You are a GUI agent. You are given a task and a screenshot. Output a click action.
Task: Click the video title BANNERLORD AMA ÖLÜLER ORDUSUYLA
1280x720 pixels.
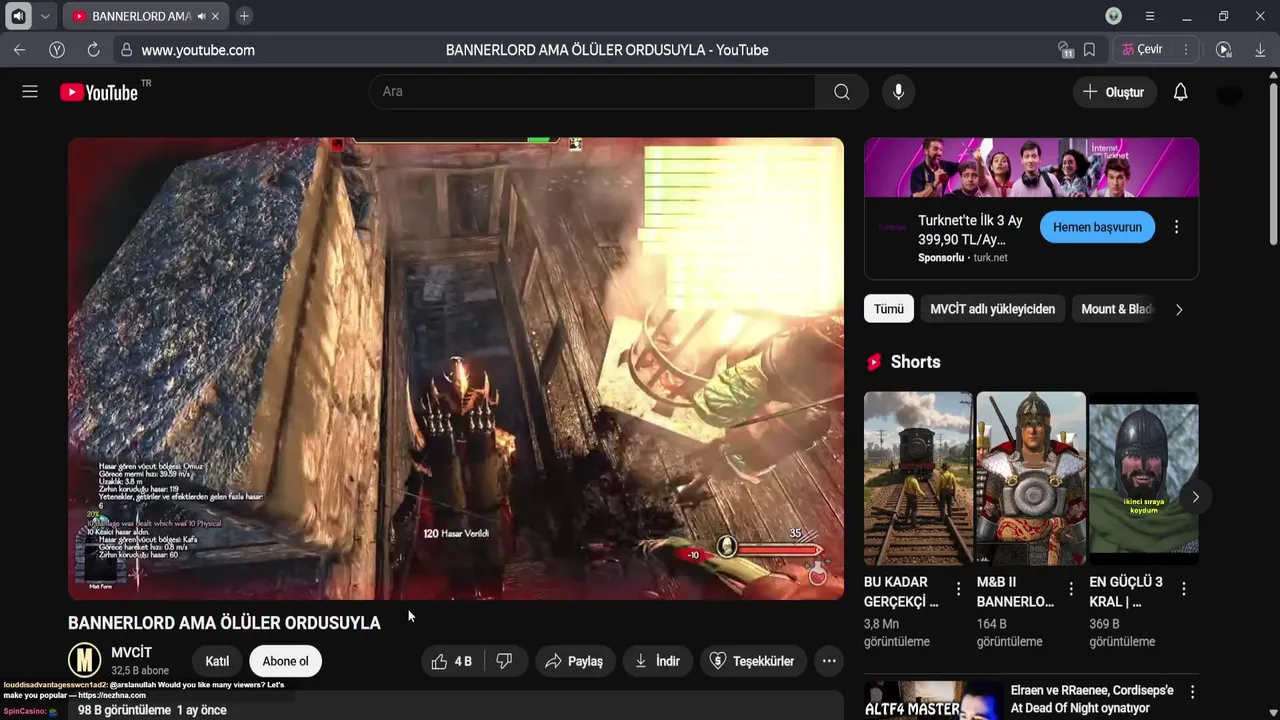224,622
